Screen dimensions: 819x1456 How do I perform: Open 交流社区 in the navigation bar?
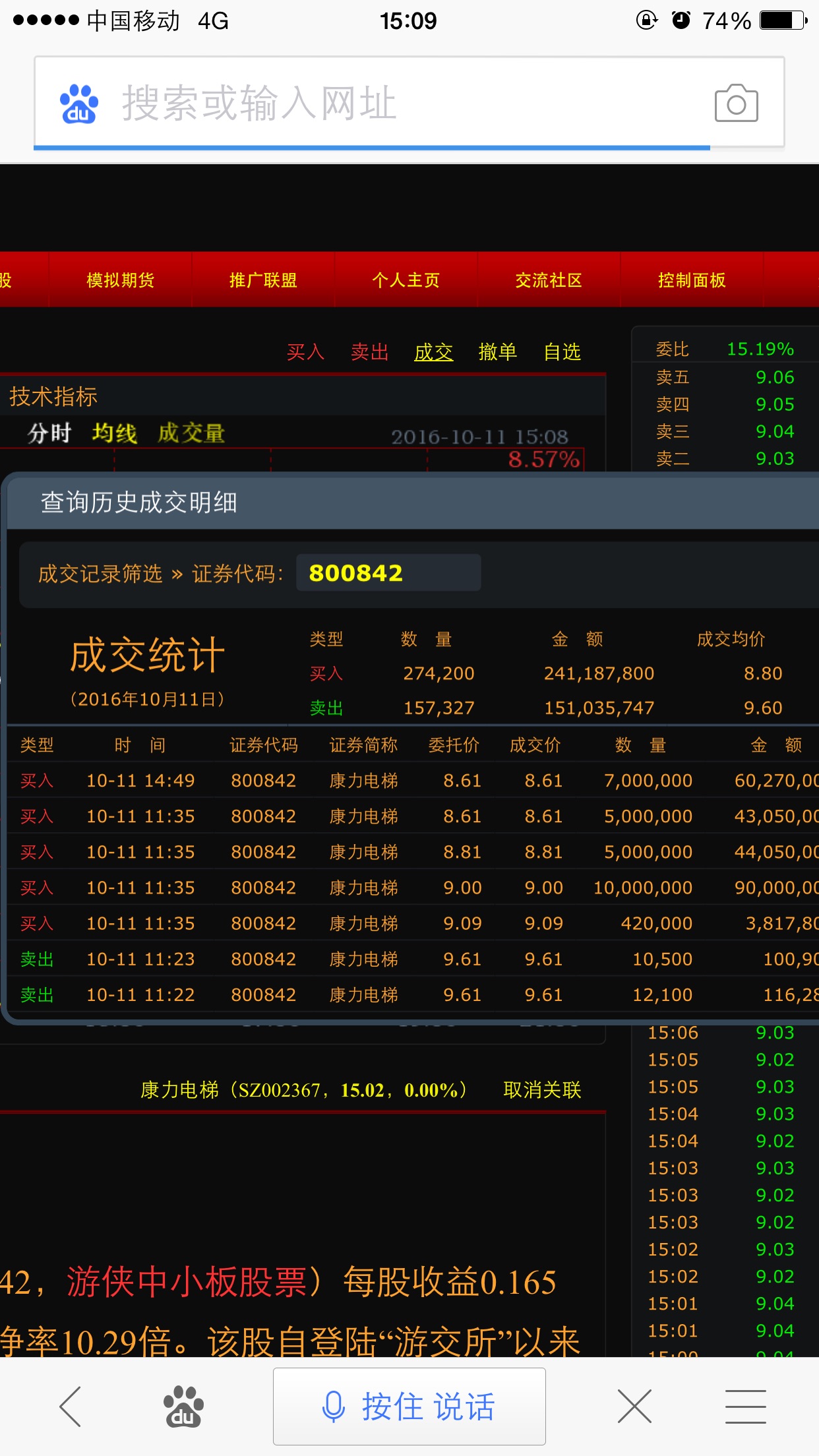point(549,280)
